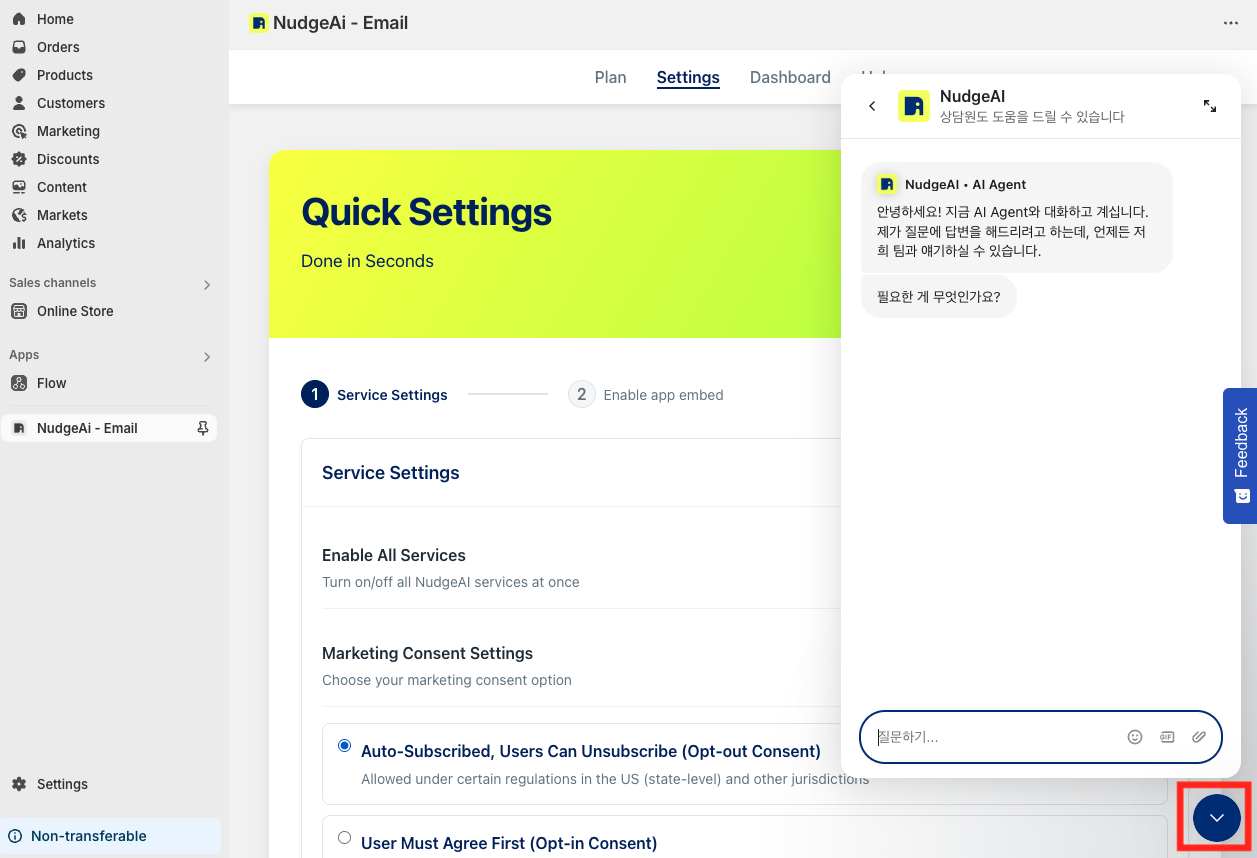Viewport: 1257px width, 858px height.
Task: Expand the Sales channels section
Action: coord(207,284)
